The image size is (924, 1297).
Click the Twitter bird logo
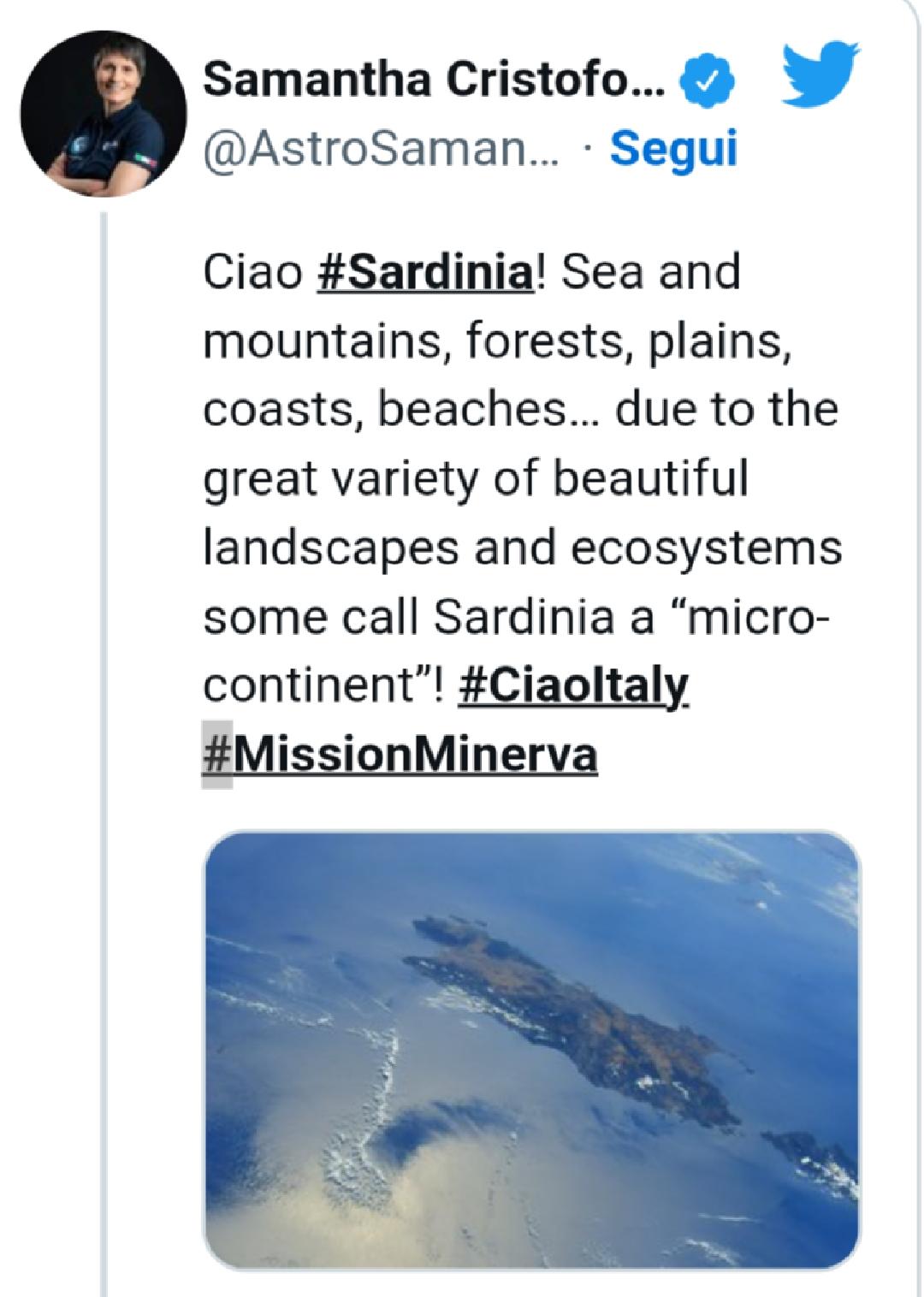pyautogui.click(x=821, y=75)
